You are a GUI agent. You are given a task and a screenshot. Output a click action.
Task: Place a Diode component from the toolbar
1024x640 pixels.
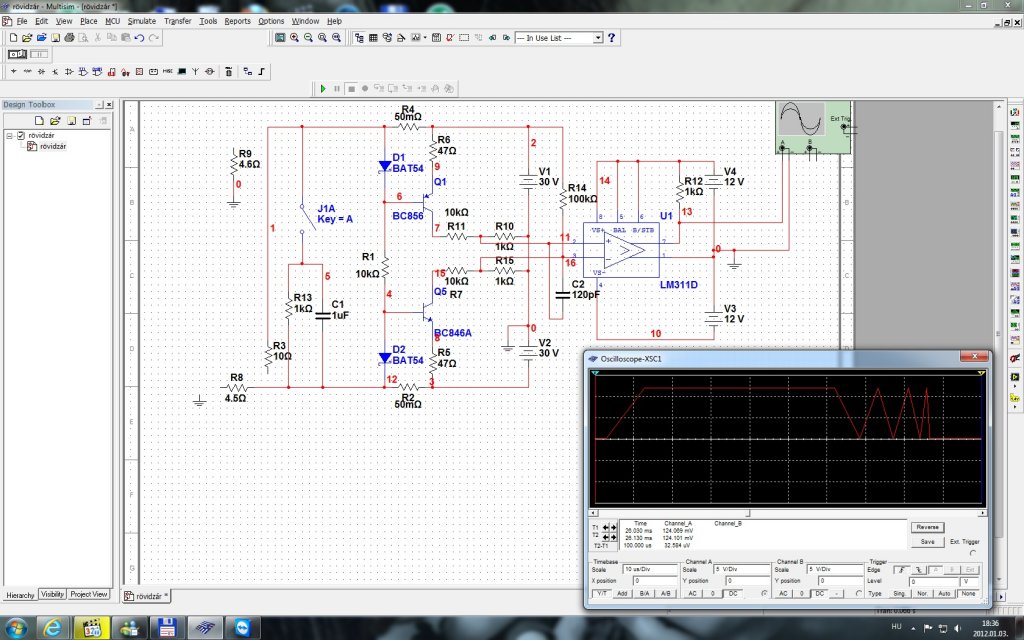(41, 71)
